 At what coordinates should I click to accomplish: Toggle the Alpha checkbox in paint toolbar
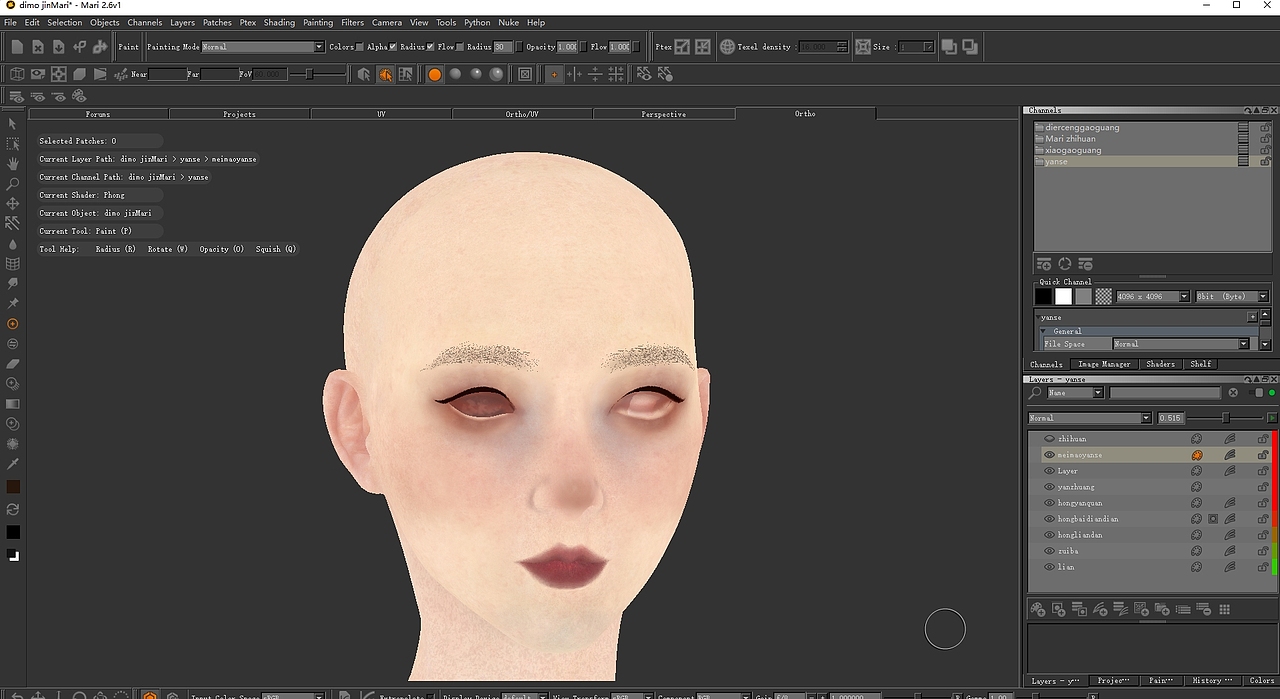click(393, 47)
